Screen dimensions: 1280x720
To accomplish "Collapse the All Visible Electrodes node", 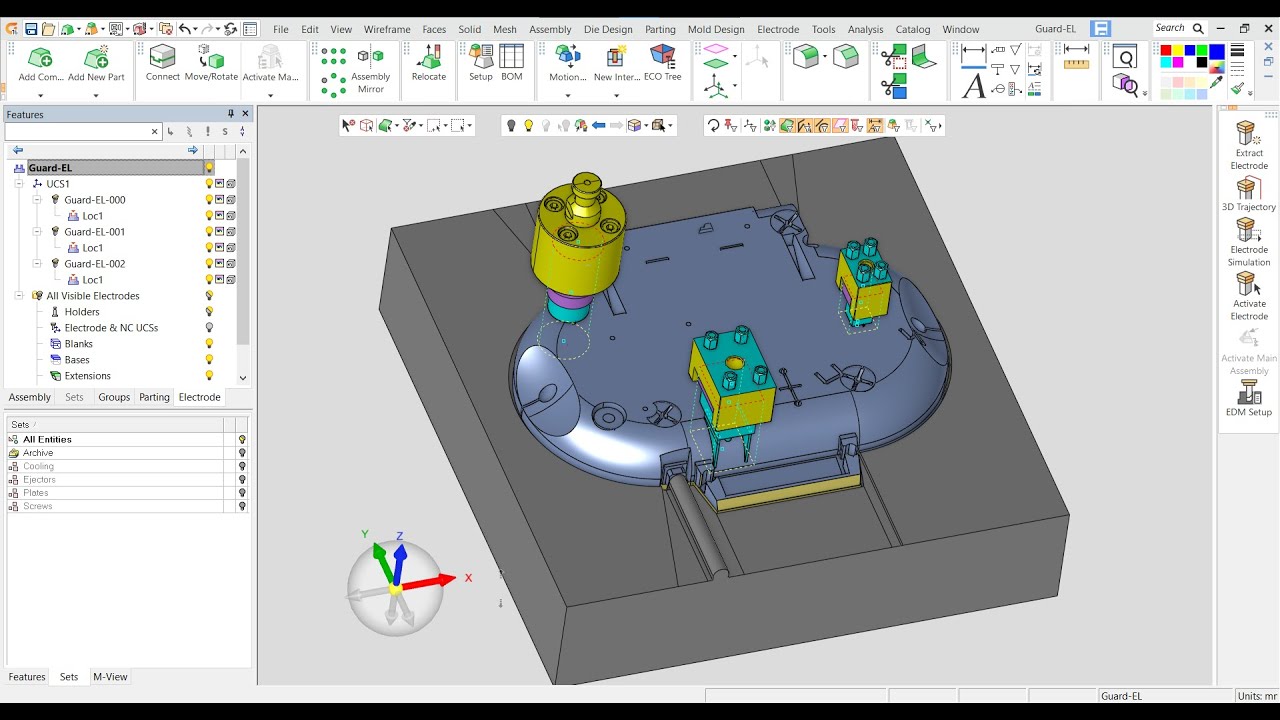I will pos(19,296).
